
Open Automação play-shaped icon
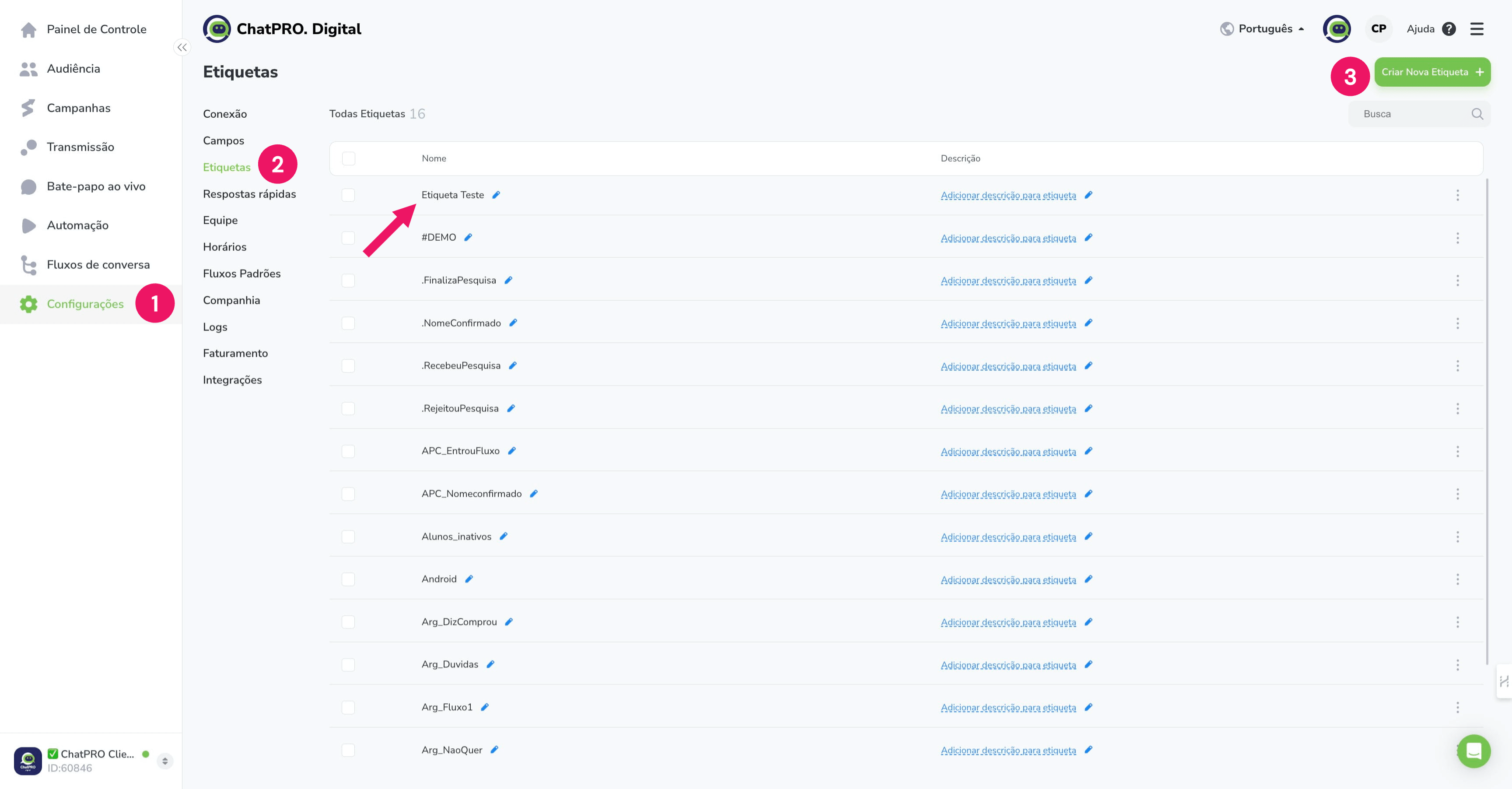(x=28, y=225)
